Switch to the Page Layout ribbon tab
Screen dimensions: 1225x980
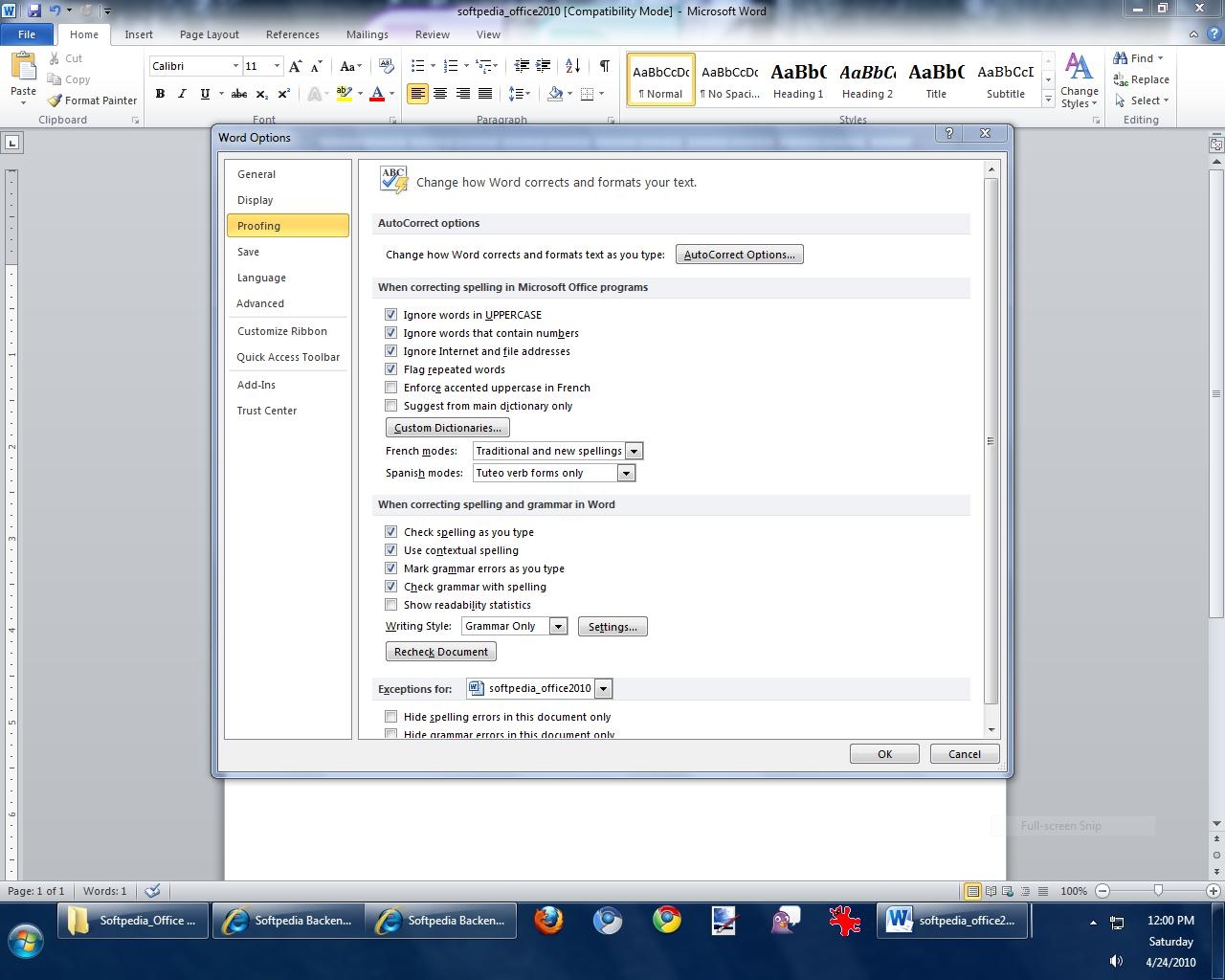click(x=209, y=34)
